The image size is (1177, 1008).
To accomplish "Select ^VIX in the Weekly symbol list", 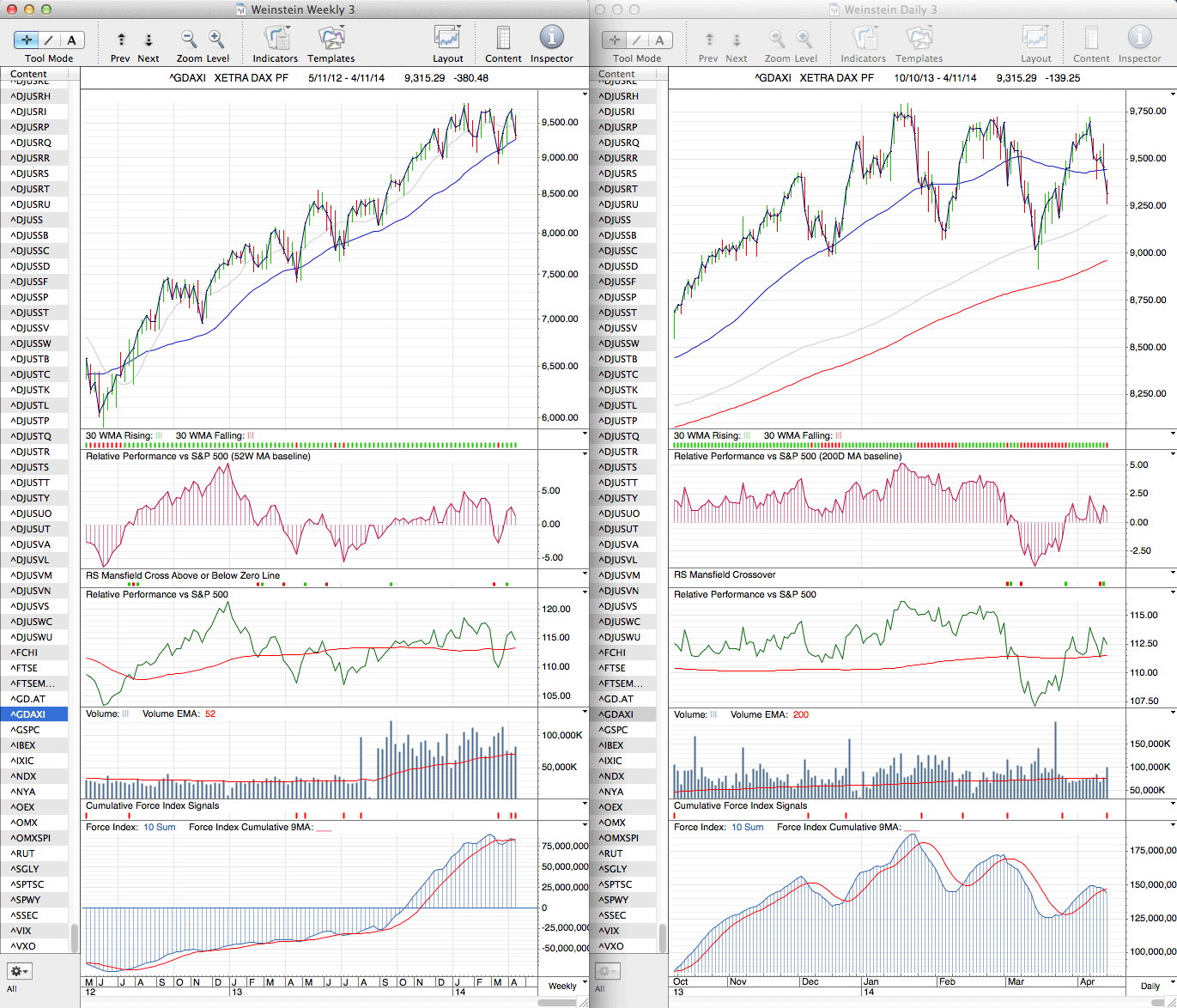I will click(x=22, y=931).
